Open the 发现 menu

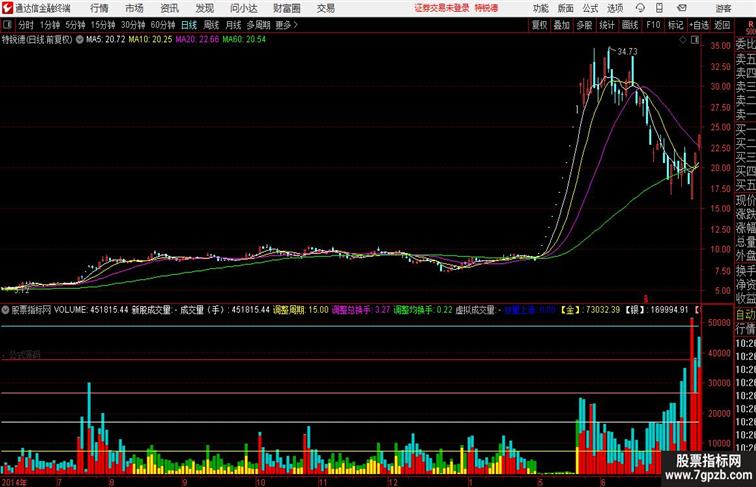204,8
